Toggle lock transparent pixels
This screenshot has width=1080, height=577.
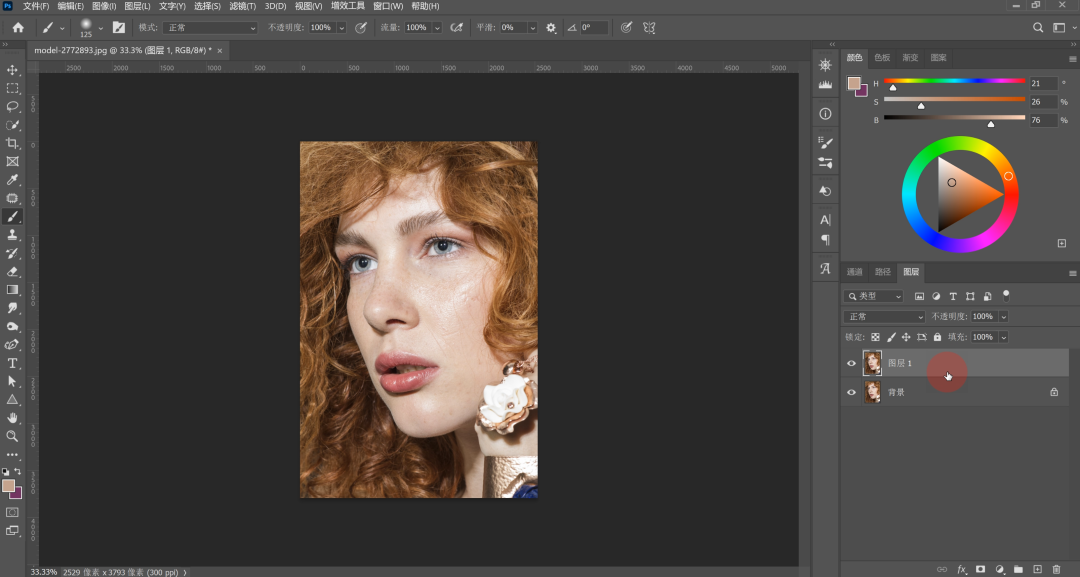coord(875,337)
